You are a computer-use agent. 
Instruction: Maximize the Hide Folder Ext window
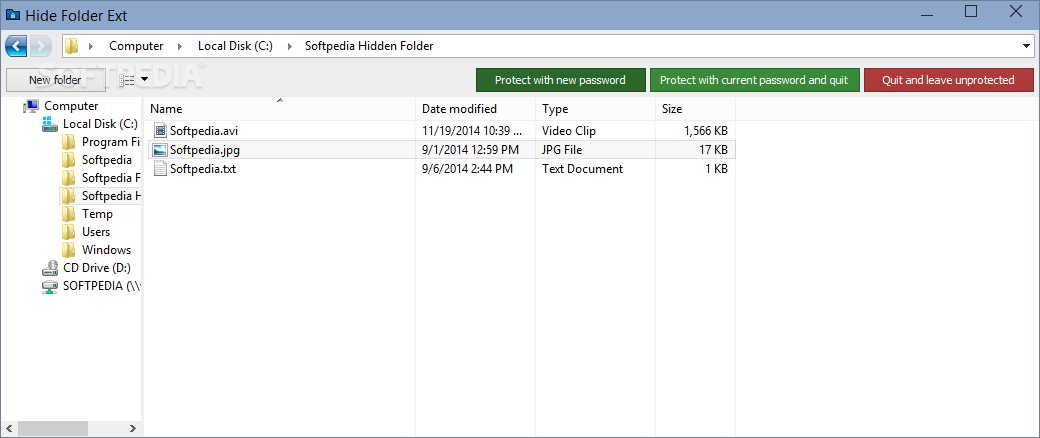click(971, 11)
